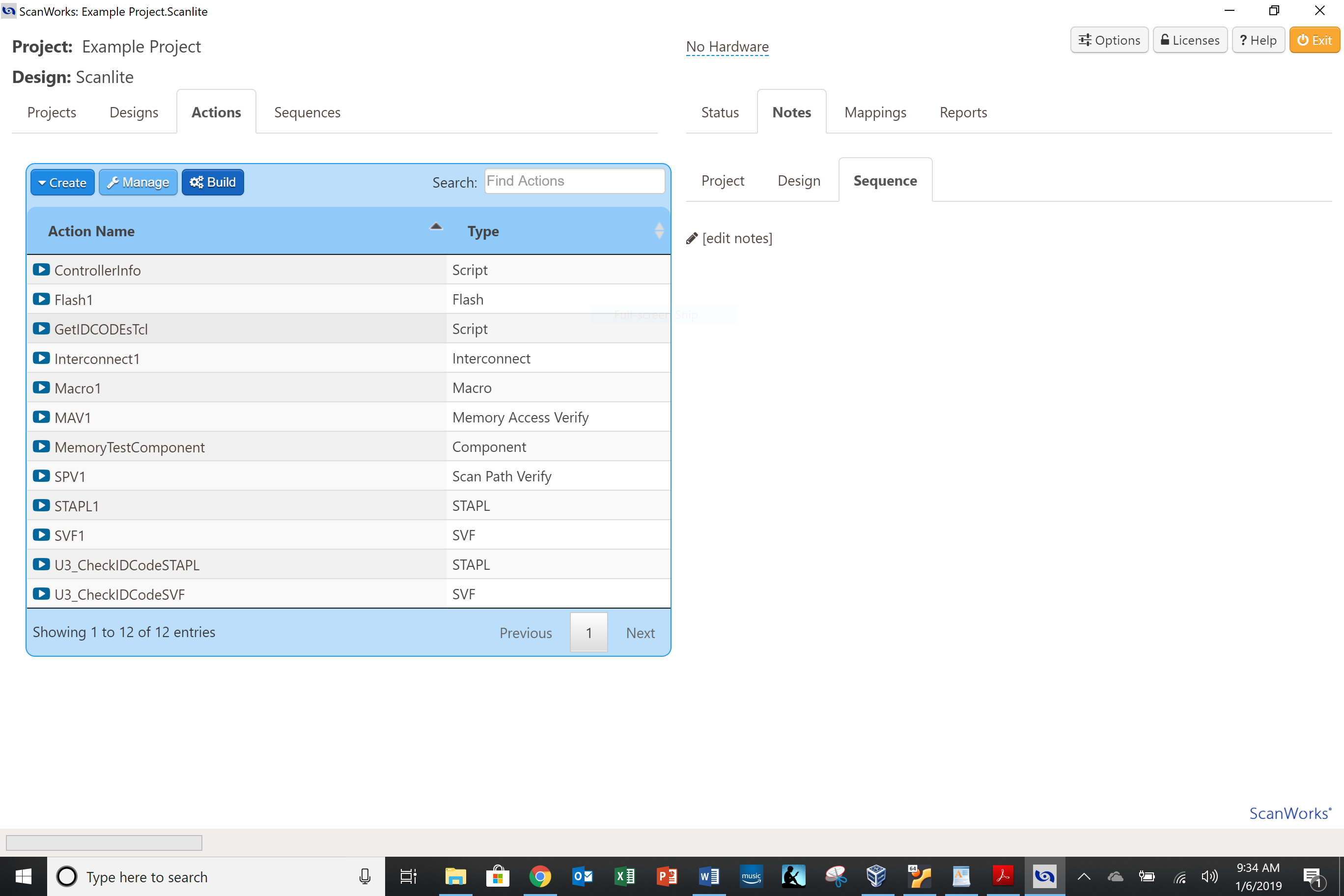The width and height of the screenshot is (1344, 896).
Task: Run the SPV1 action play icon
Action: [x=41, y=476]
